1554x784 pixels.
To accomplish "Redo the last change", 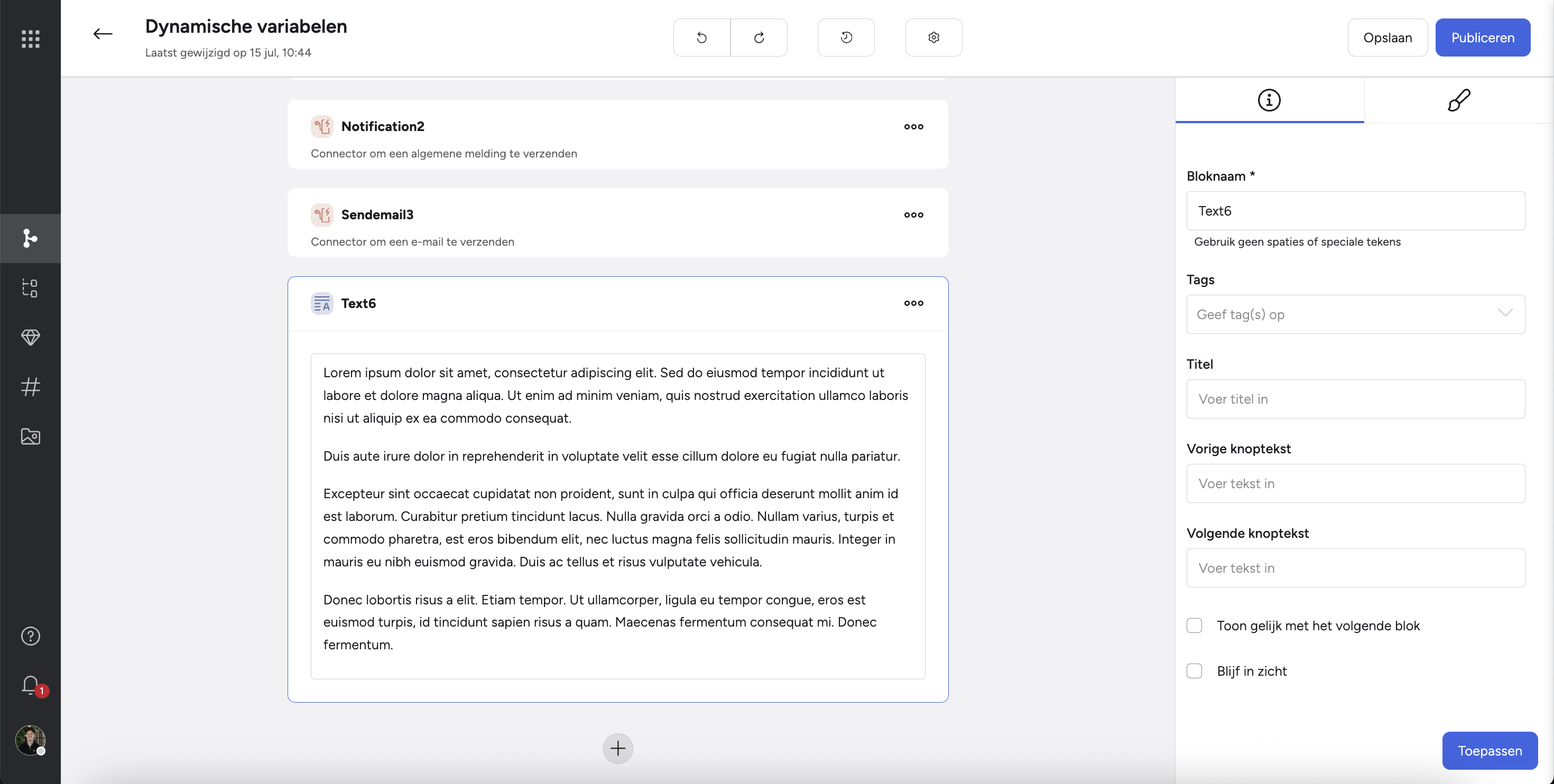I will pos(759,38).
